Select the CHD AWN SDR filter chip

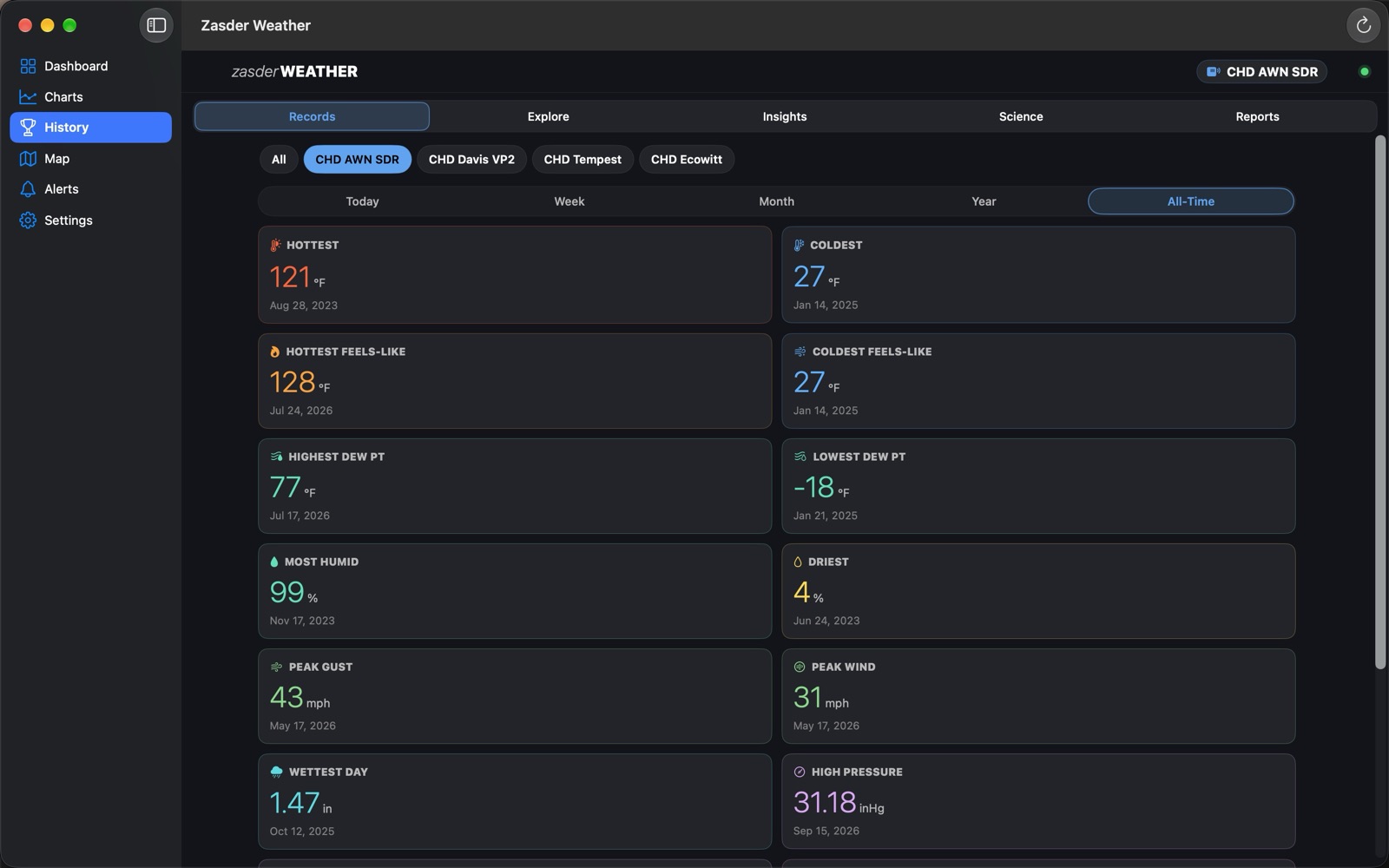point(358,160)
